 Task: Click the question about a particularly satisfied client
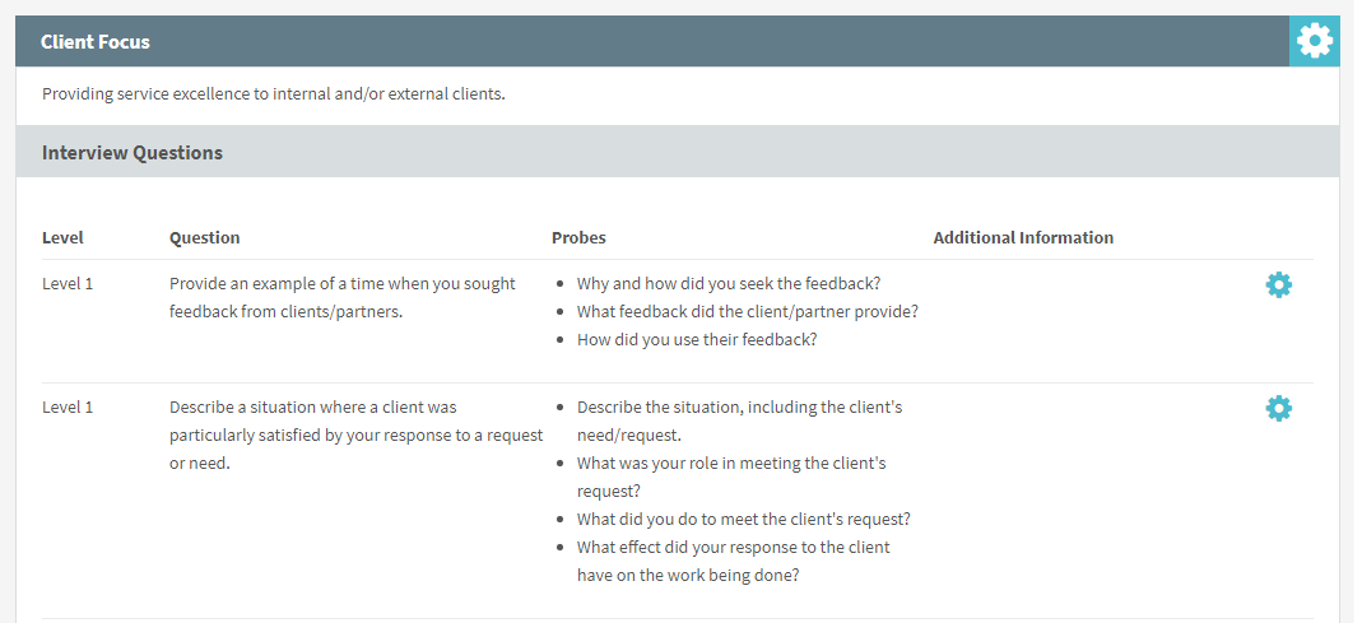[355, 435]
